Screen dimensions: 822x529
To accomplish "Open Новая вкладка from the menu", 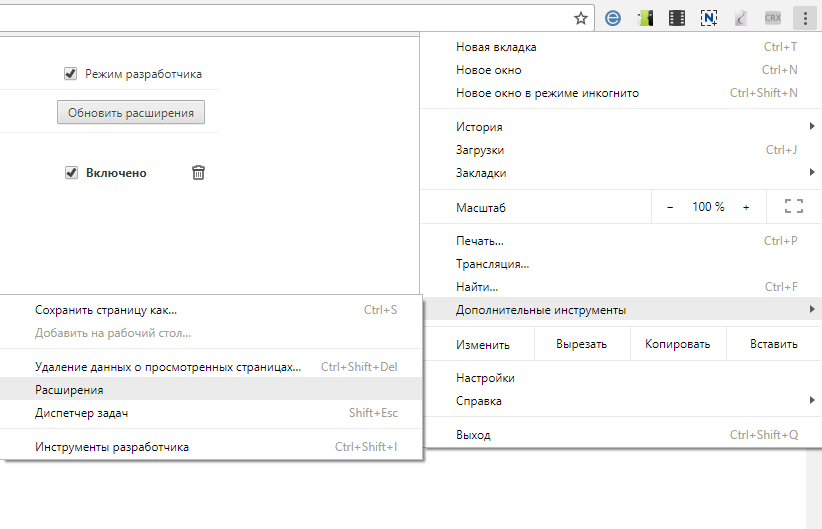I will (622, 47).
